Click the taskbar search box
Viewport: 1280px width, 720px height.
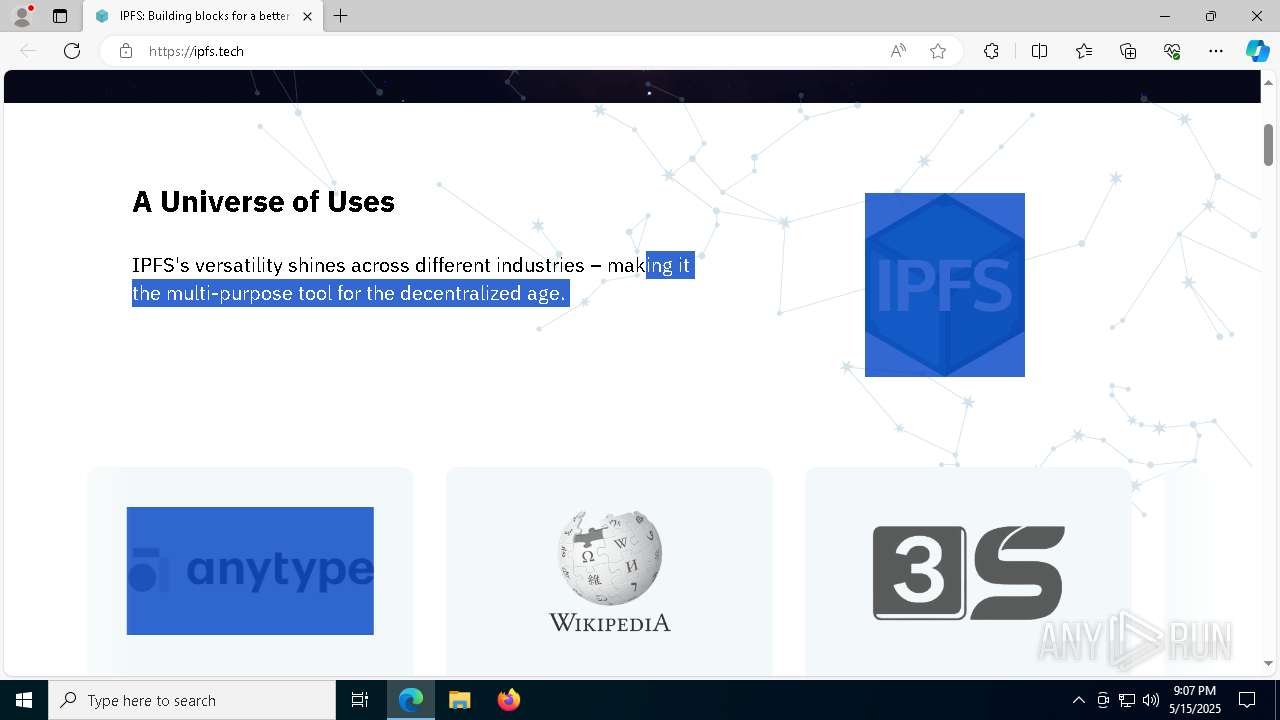192,700
